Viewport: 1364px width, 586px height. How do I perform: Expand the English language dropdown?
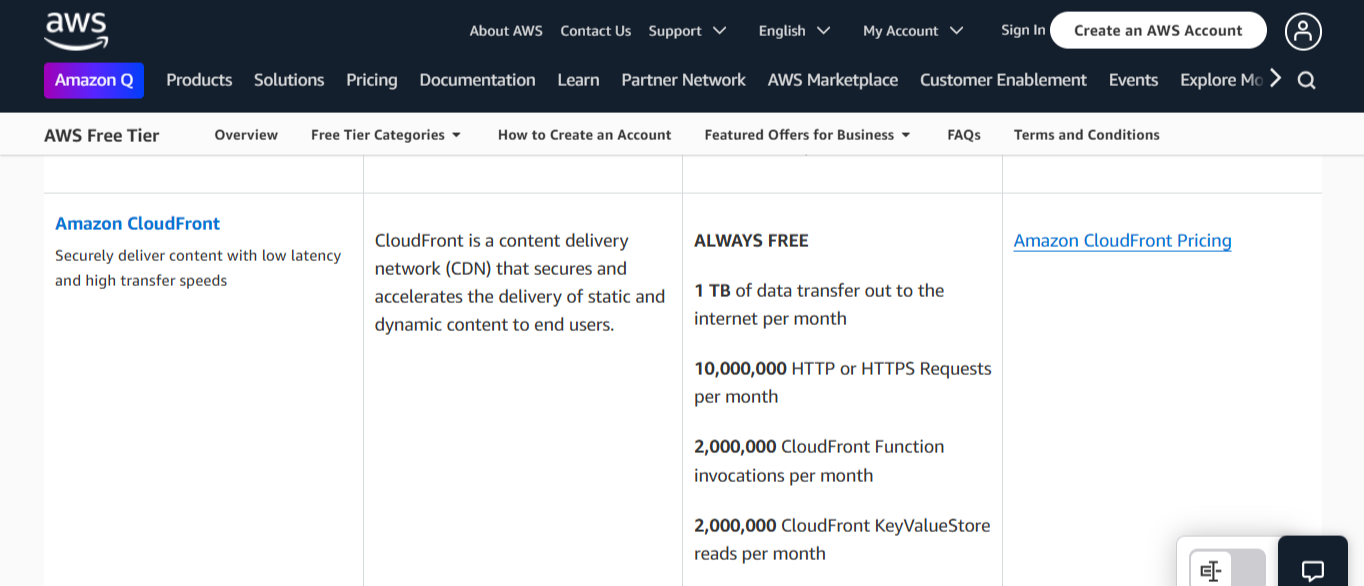point(794,31)
